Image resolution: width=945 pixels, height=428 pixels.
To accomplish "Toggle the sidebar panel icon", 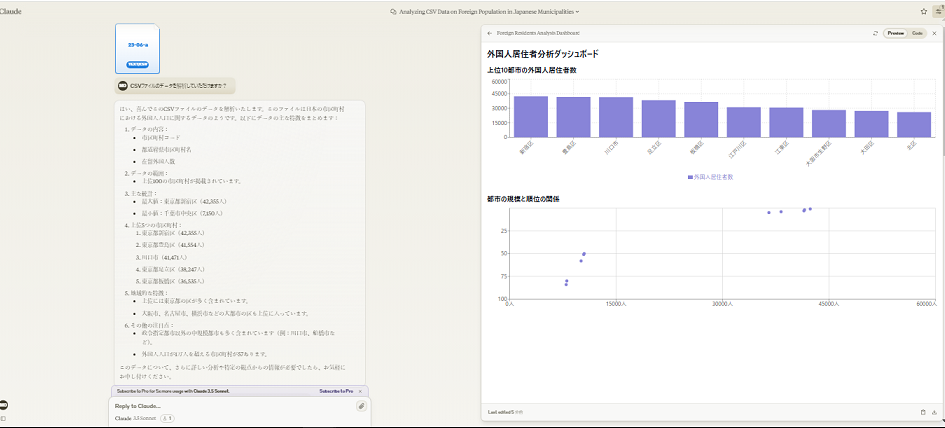I will pyautogui.click(x=2, y=418).
